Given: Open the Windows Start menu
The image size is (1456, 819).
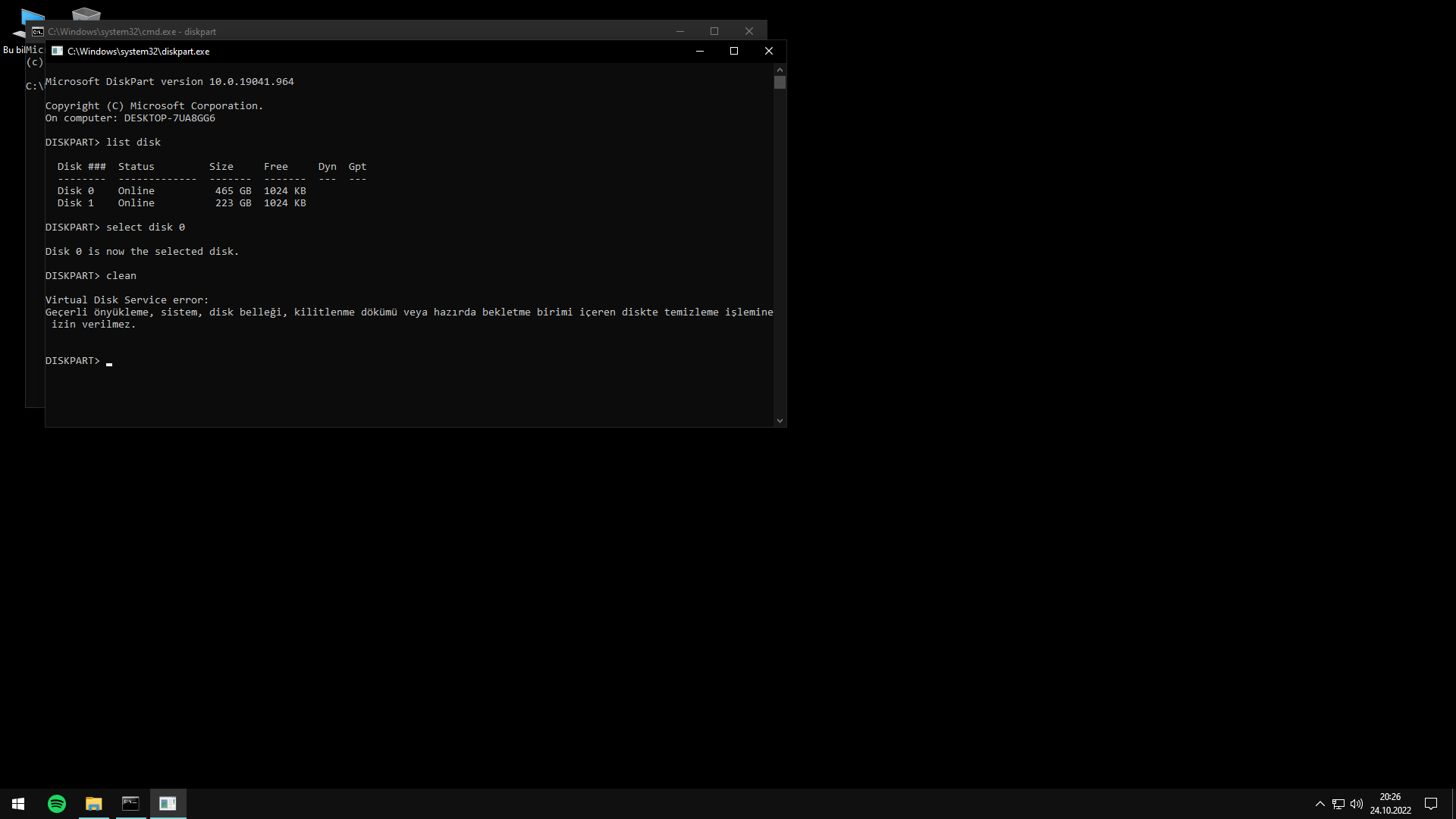Looking at the screenshot, I should coord(18,804).
